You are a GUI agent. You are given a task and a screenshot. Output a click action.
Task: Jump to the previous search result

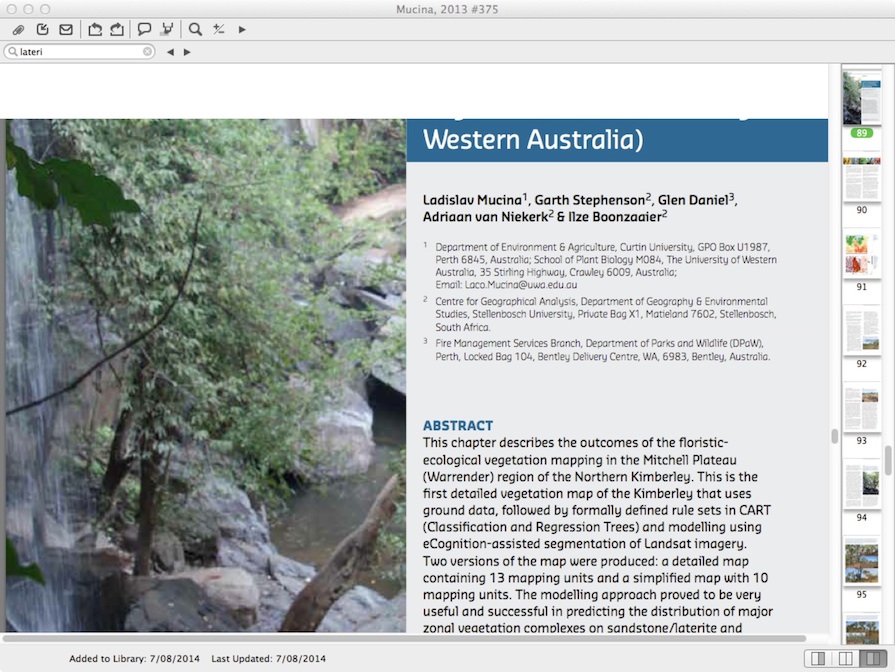point(170,51)
